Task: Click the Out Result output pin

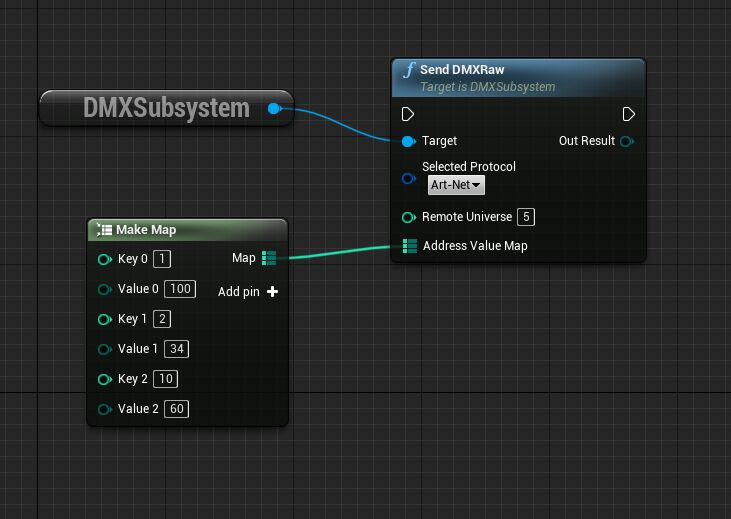Action: point(627,141)
